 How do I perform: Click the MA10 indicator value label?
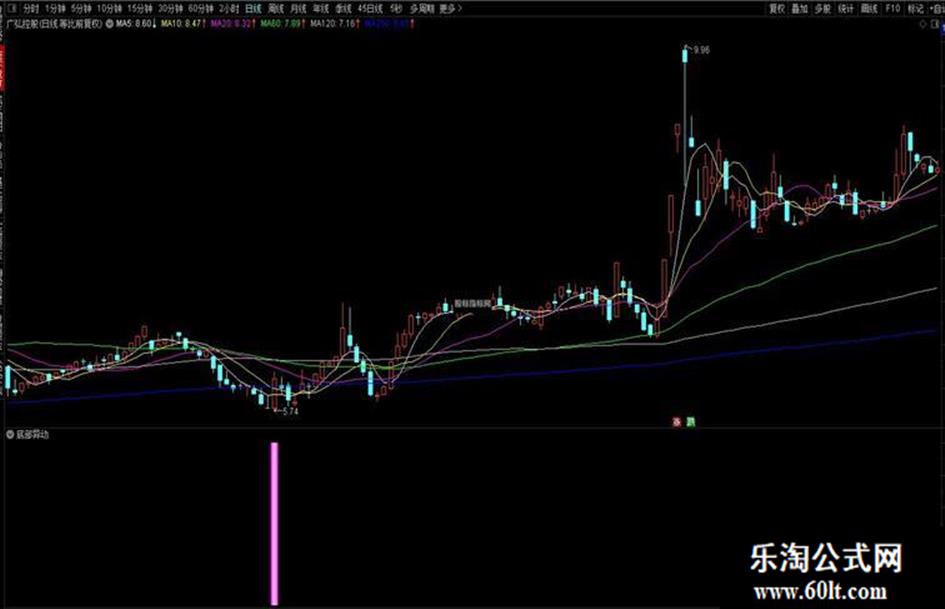click(x=183, y=24)
